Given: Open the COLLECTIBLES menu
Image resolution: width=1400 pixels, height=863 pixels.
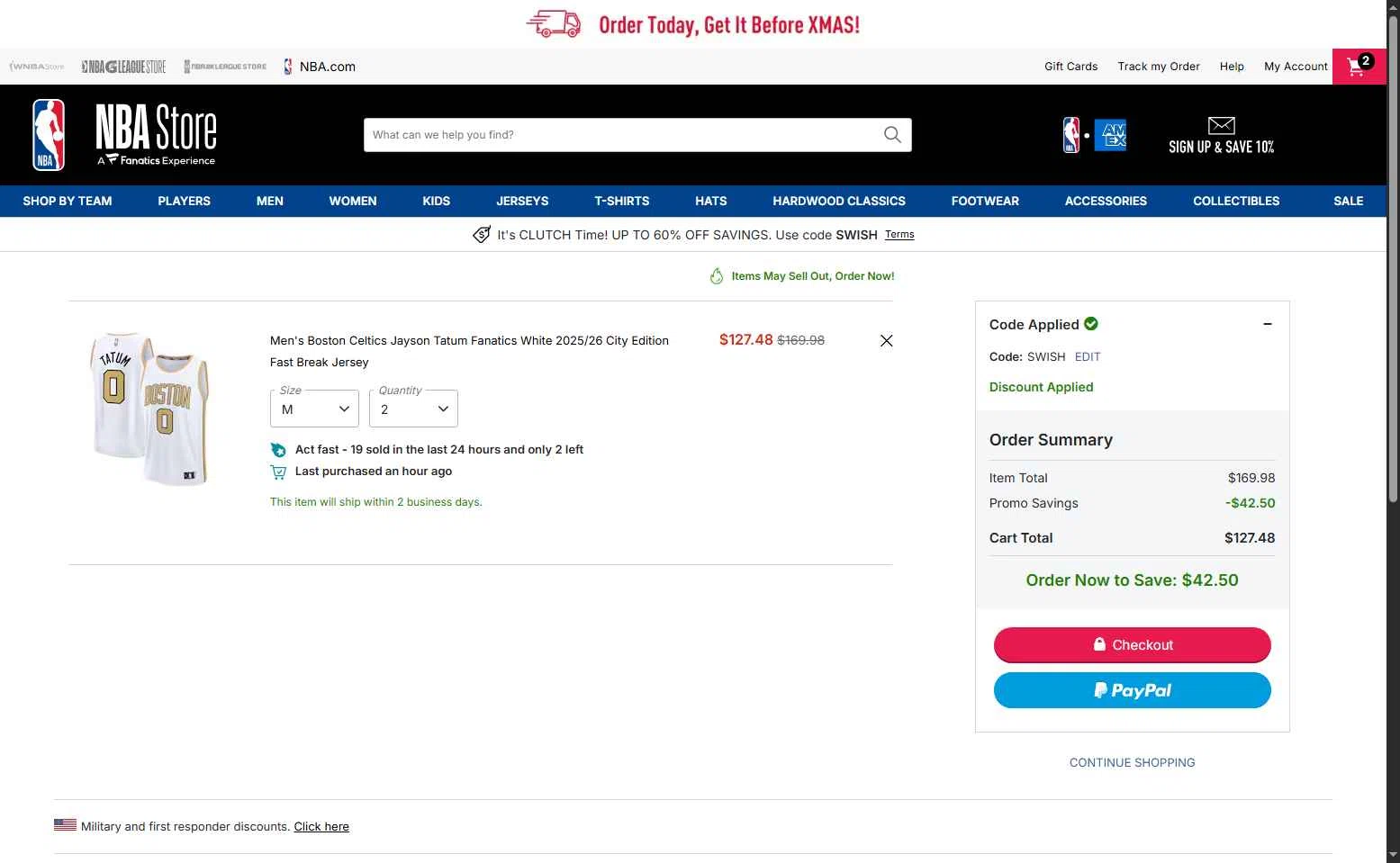Looking at the screenshot, I should [1236, 201].
